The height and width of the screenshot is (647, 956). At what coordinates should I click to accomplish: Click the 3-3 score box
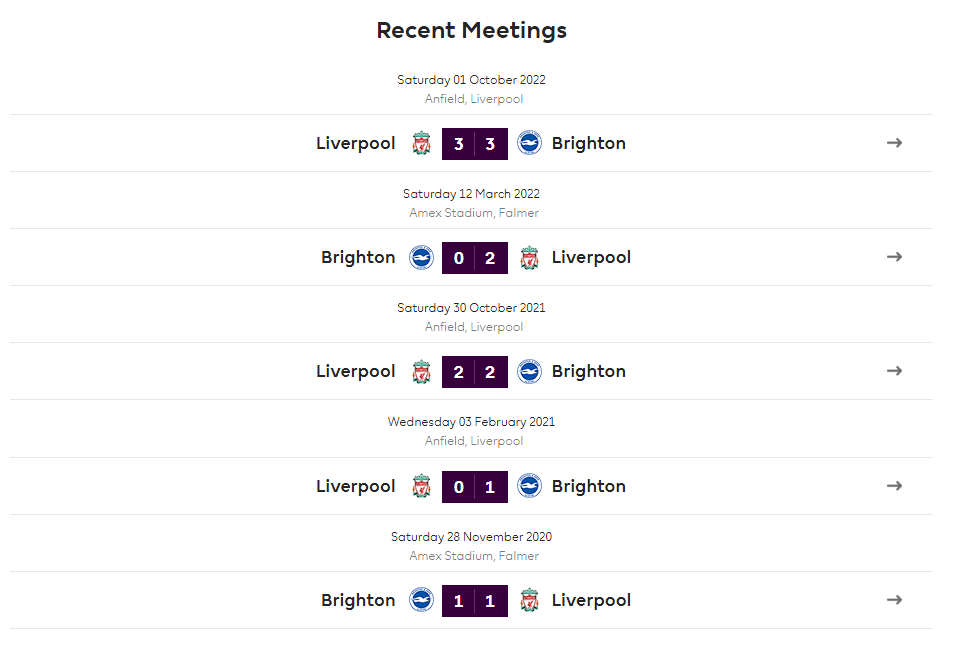click(x=475, y=144)
